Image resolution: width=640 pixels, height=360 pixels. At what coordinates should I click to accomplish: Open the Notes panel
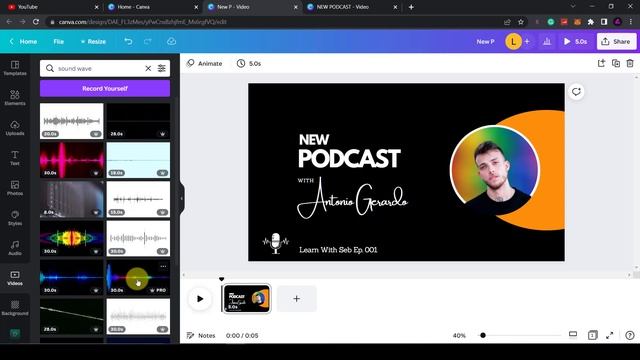201,336
